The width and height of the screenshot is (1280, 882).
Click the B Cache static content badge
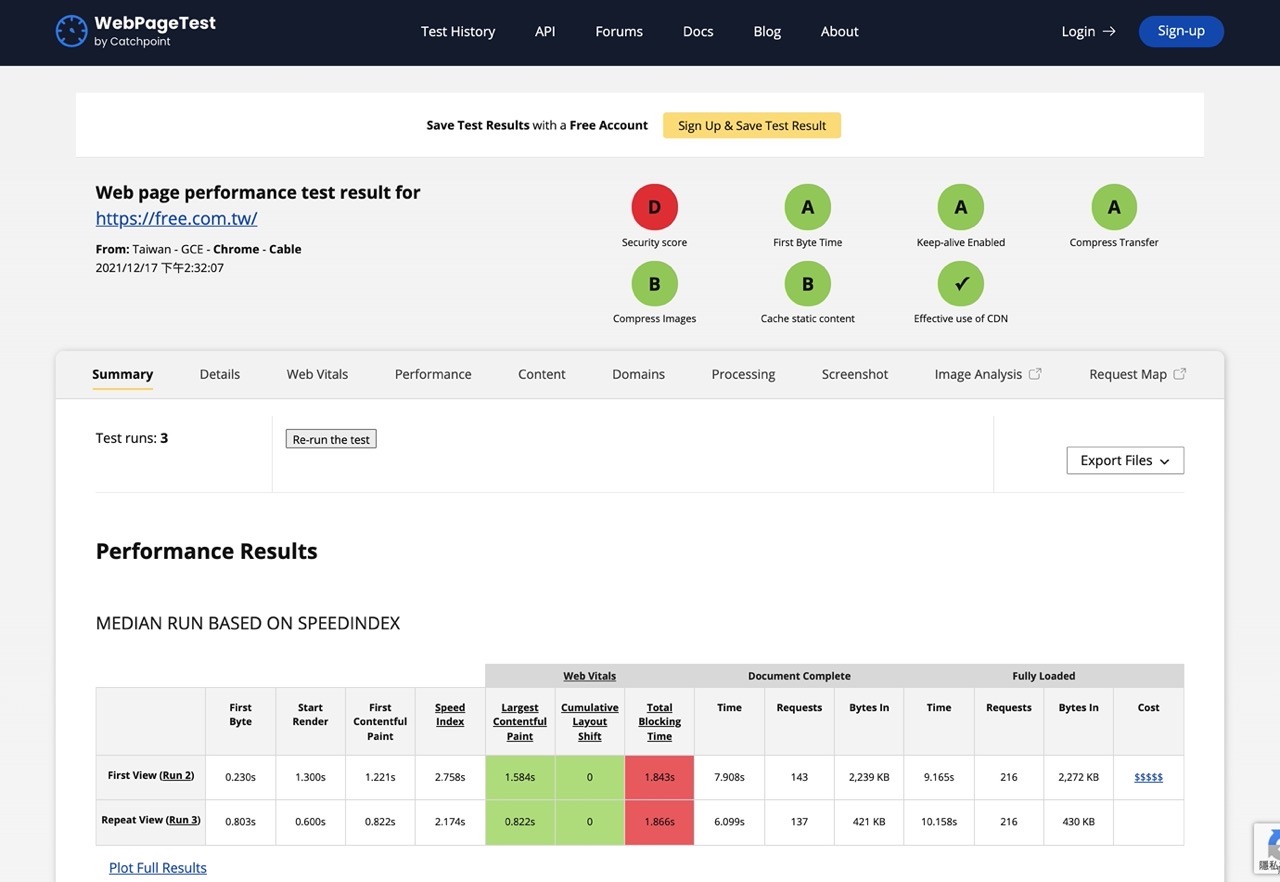pyautogui.click(x=808, y=284)
